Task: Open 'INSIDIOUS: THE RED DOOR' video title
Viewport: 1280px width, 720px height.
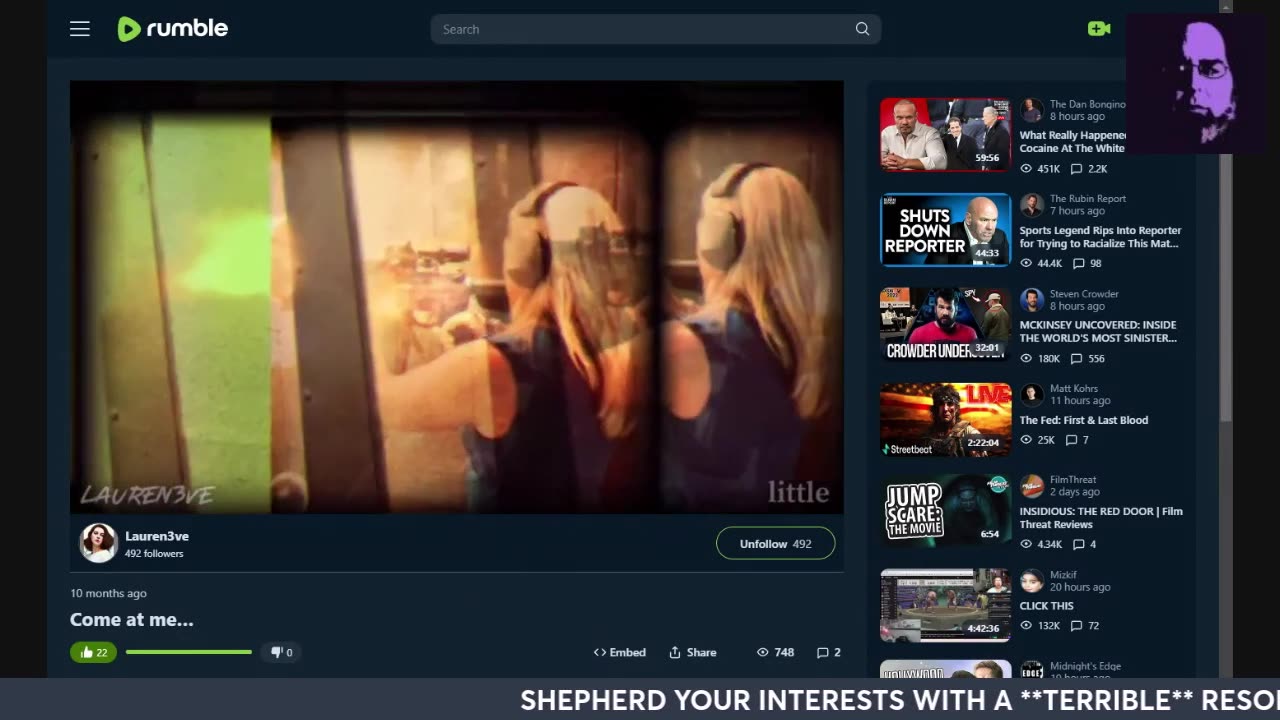Action: (x=1101, y=518)
